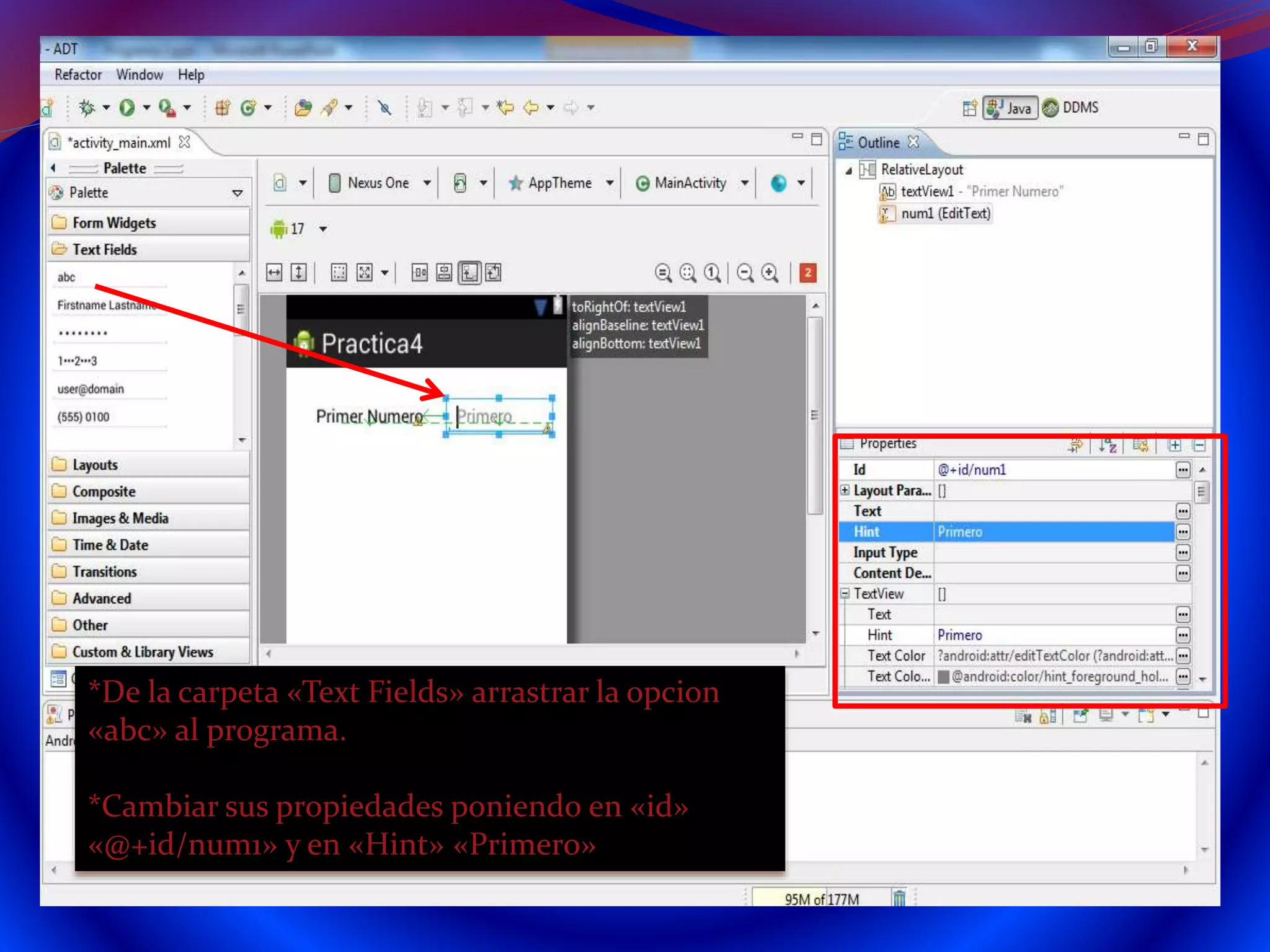Select num1 (EditText) in the Outline
This screenshot has width=1270, height=952.
(x=945, y=214)
